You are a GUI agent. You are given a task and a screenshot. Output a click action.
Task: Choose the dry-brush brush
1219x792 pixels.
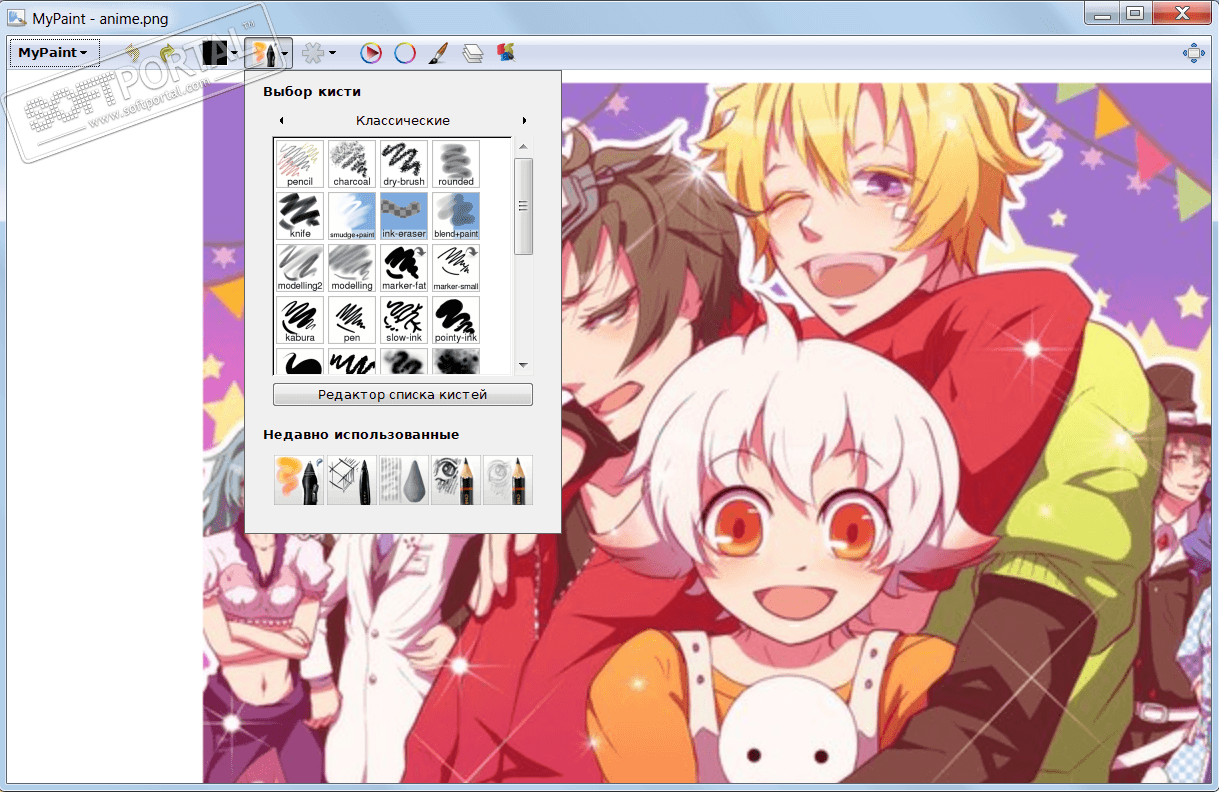click(x=404, y=164)
